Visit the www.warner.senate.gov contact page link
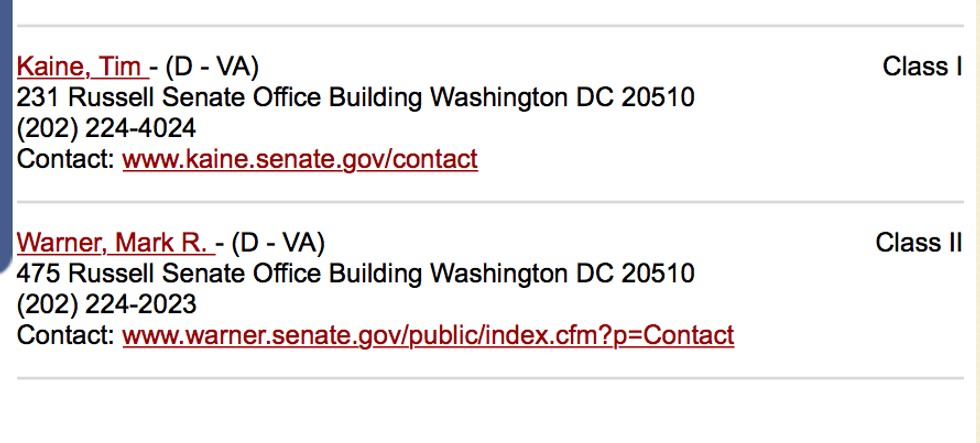The height and width of the screenshot is (443, 980). (427, 334)
